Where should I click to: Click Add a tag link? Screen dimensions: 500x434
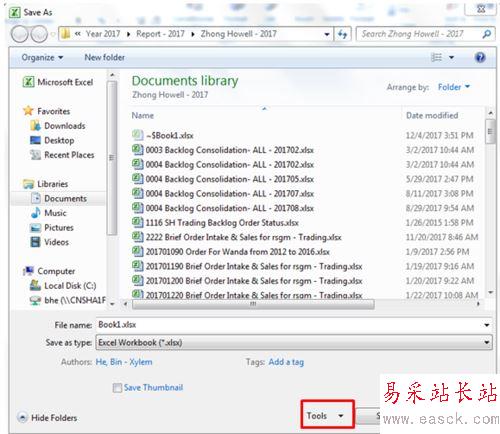[x=286, y=362]
